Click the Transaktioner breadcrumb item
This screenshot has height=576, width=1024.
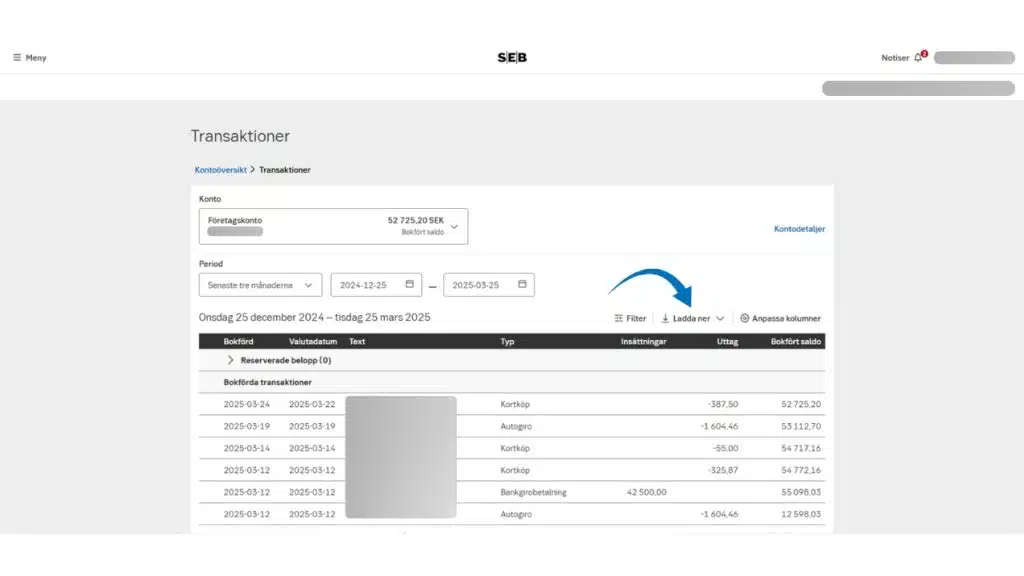(285, 170)
